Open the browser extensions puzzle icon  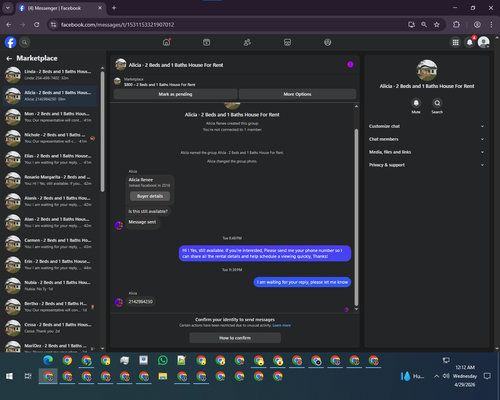click(456, 25)
